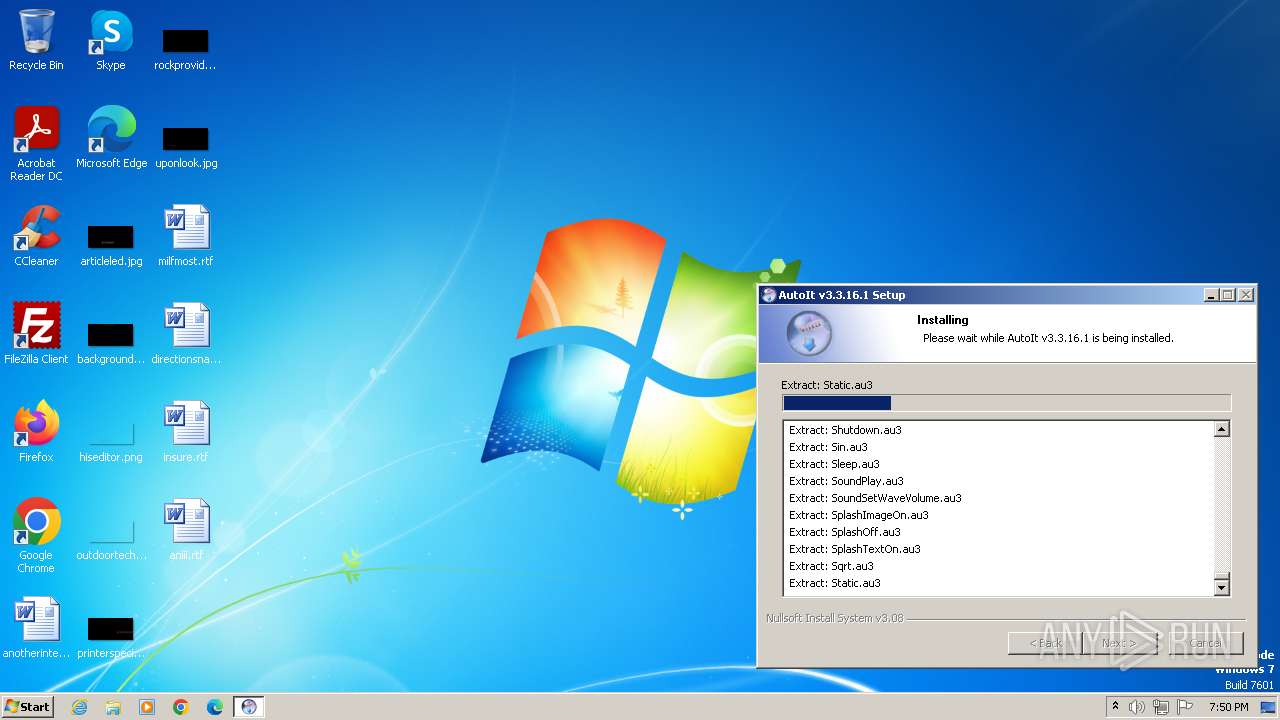Open network status tray icon
This screenshot has height=720, width=1280.
coord(1161,707)
